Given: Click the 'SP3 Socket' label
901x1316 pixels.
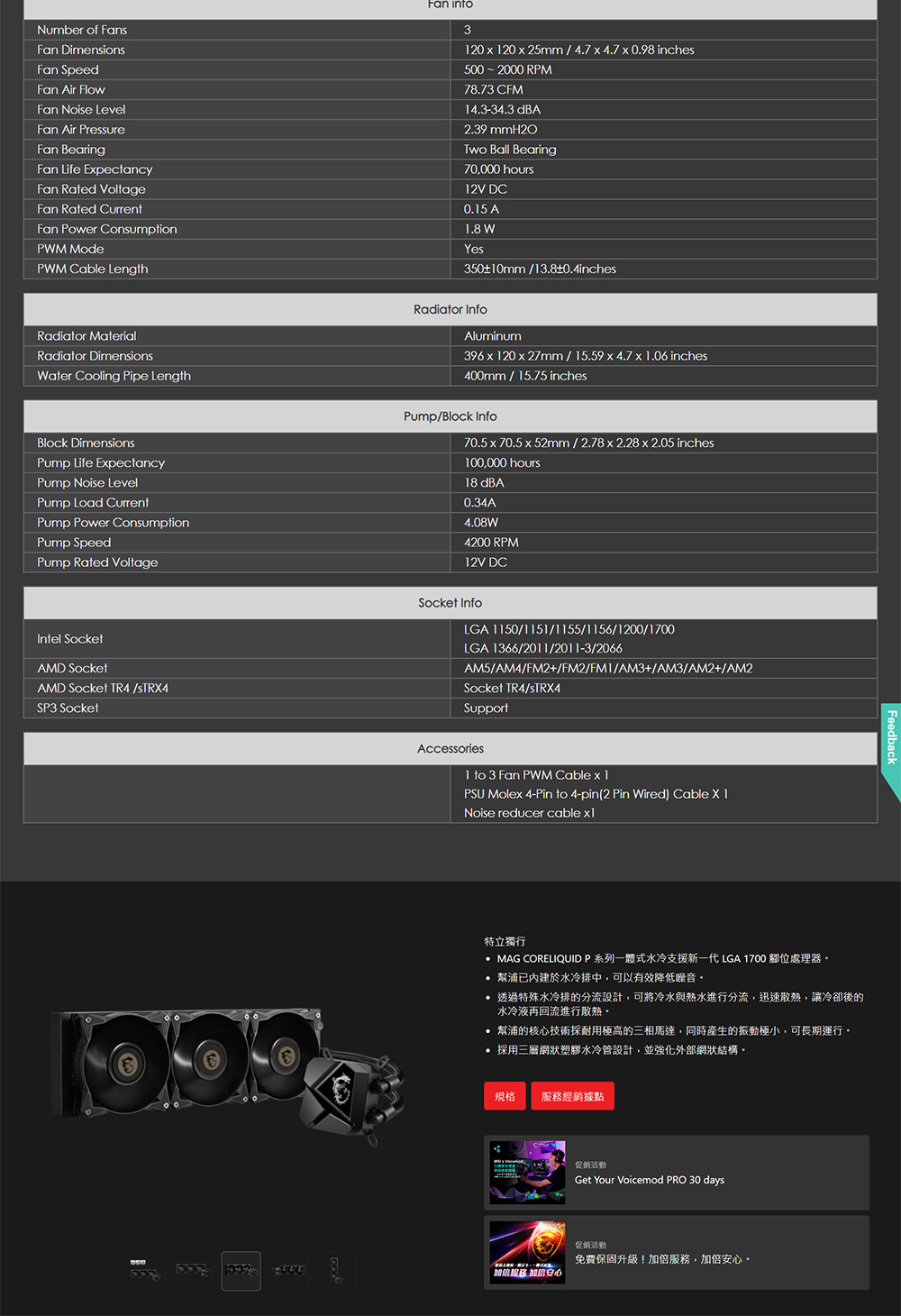Looking at the screenshot, I should pos(68,708).
